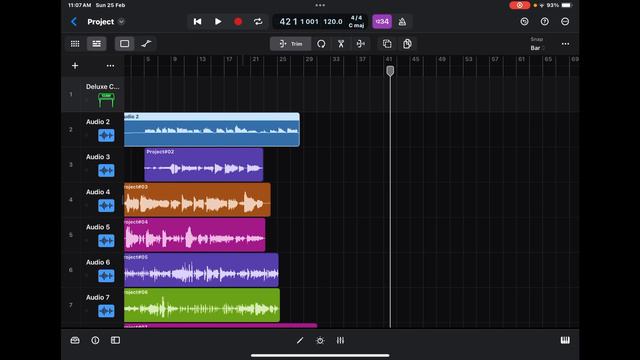Open the undo history icon
This screenshot has height=360, width=640.
524,22
